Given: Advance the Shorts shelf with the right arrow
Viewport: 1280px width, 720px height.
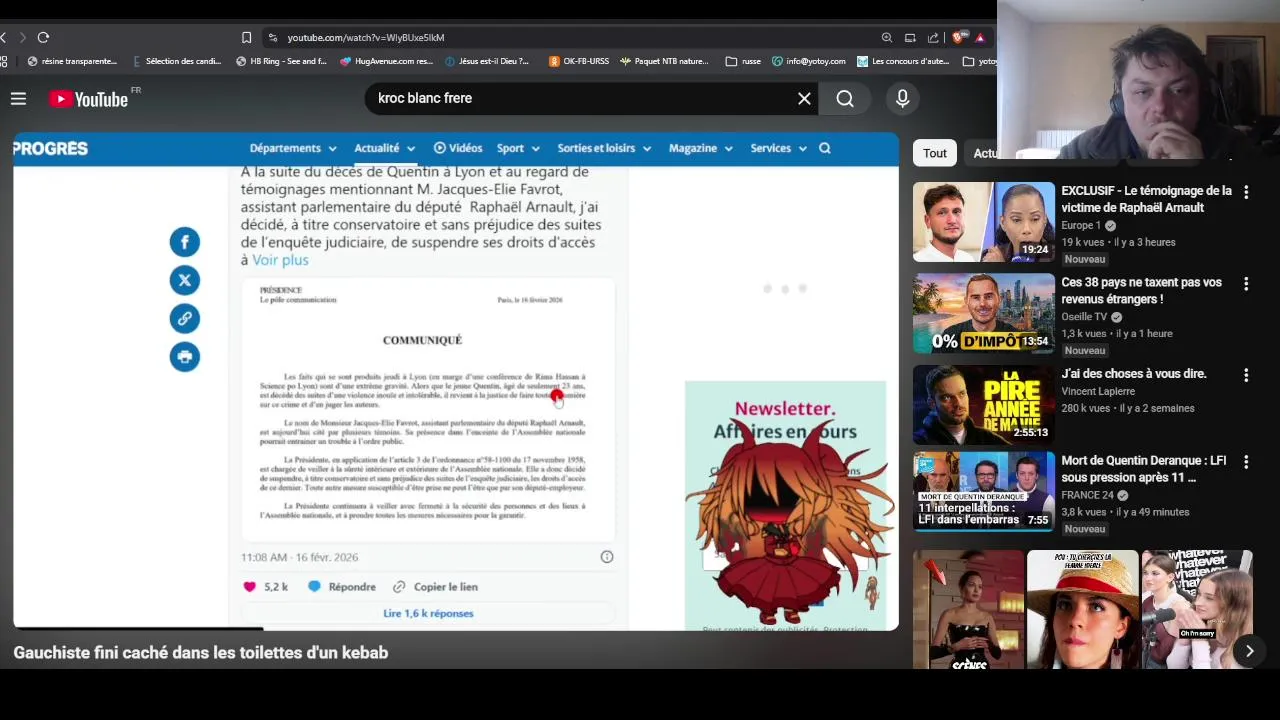Looking at the screenshot, I should [x=1249, y=651].
